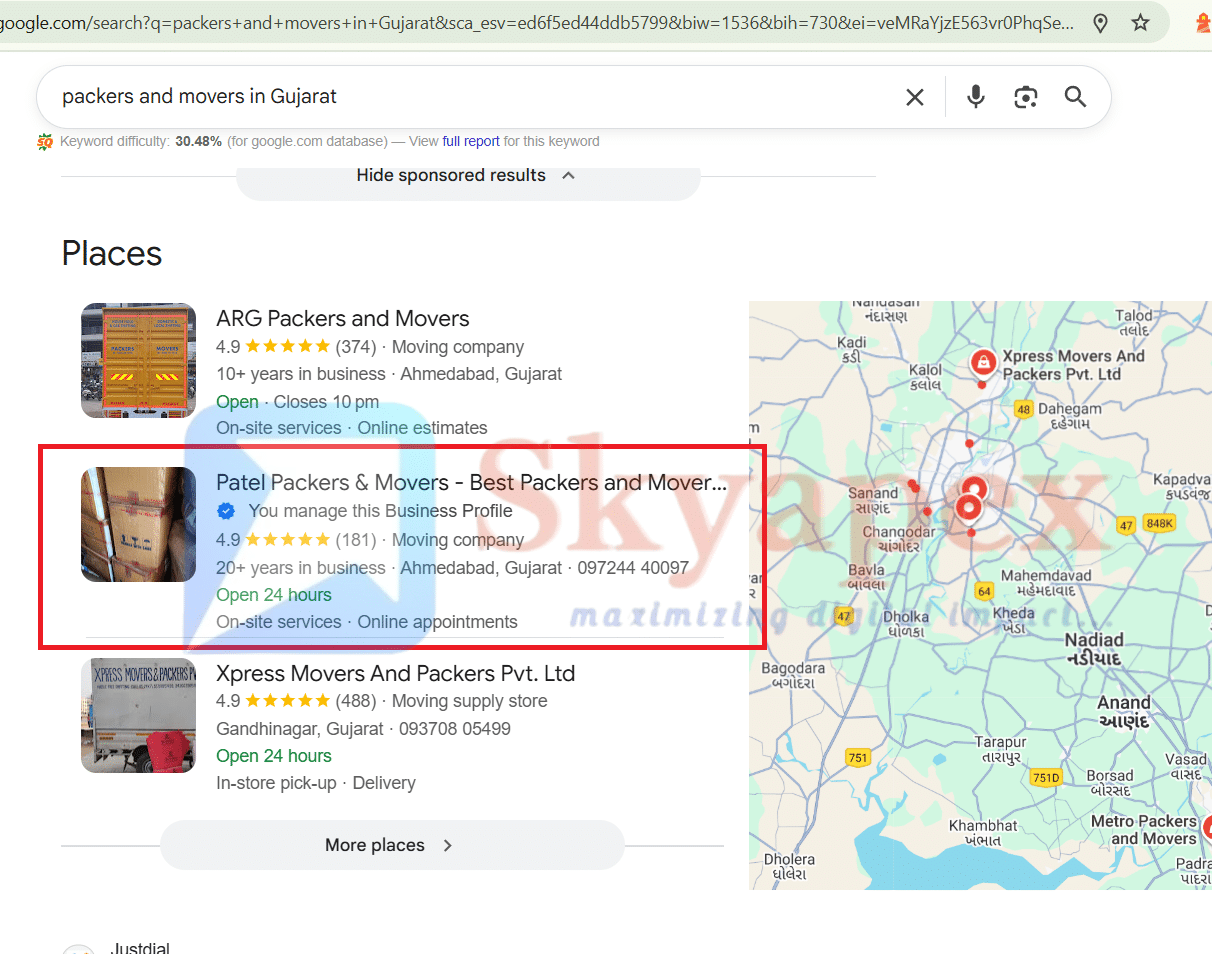This screenshot has height=954, width=1212.
Task: Click the location pin icon in address bar
Action: coord(1100,23)
